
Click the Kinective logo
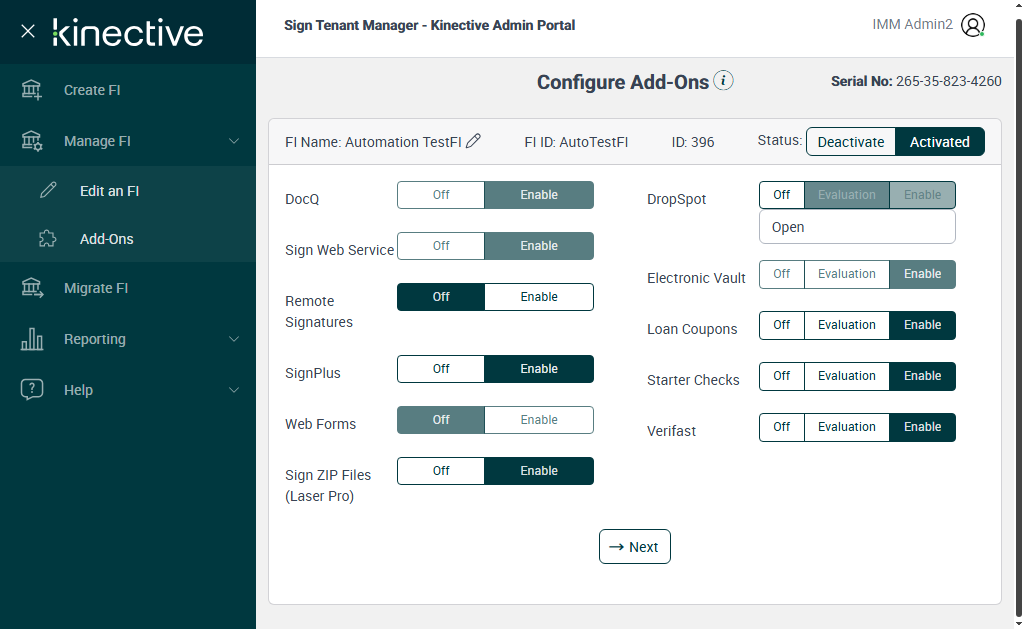coord(128,33)
